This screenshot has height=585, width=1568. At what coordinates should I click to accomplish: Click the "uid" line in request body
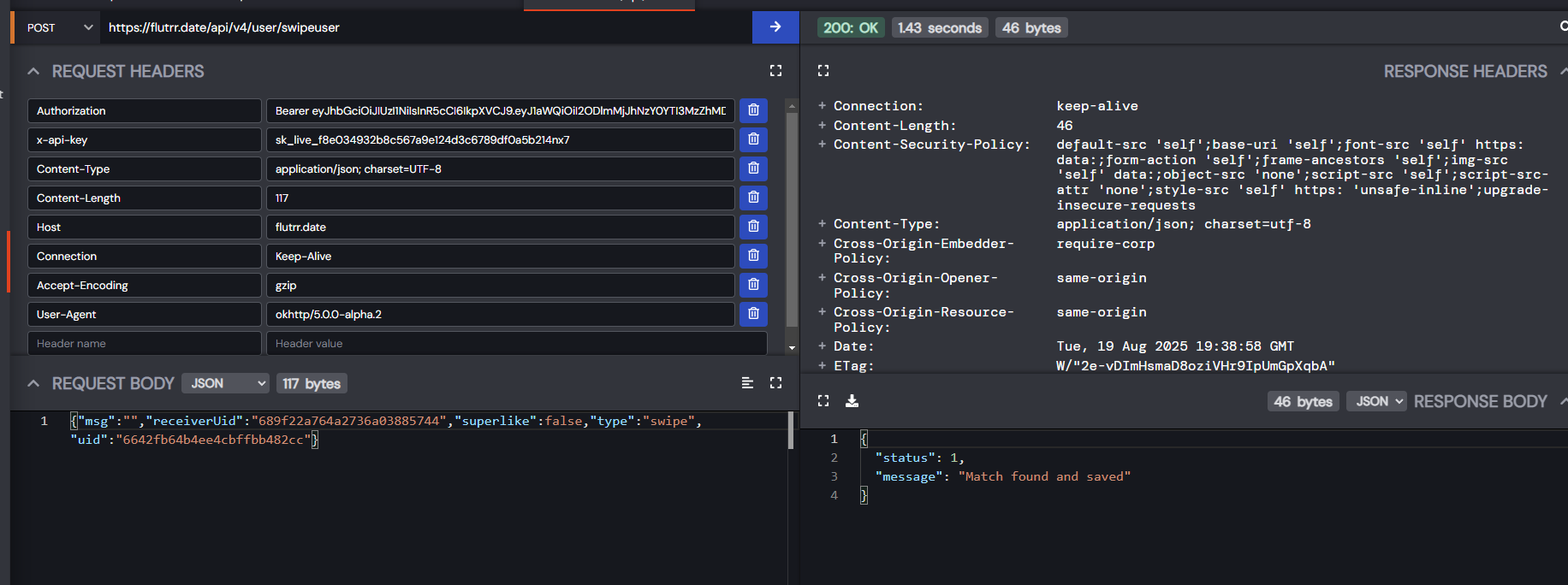pos(194,440)
